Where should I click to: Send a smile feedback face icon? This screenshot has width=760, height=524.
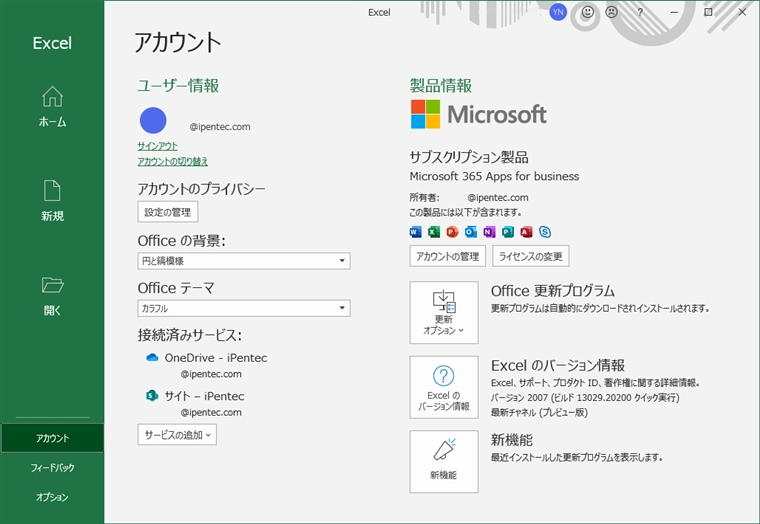[587, 12]
